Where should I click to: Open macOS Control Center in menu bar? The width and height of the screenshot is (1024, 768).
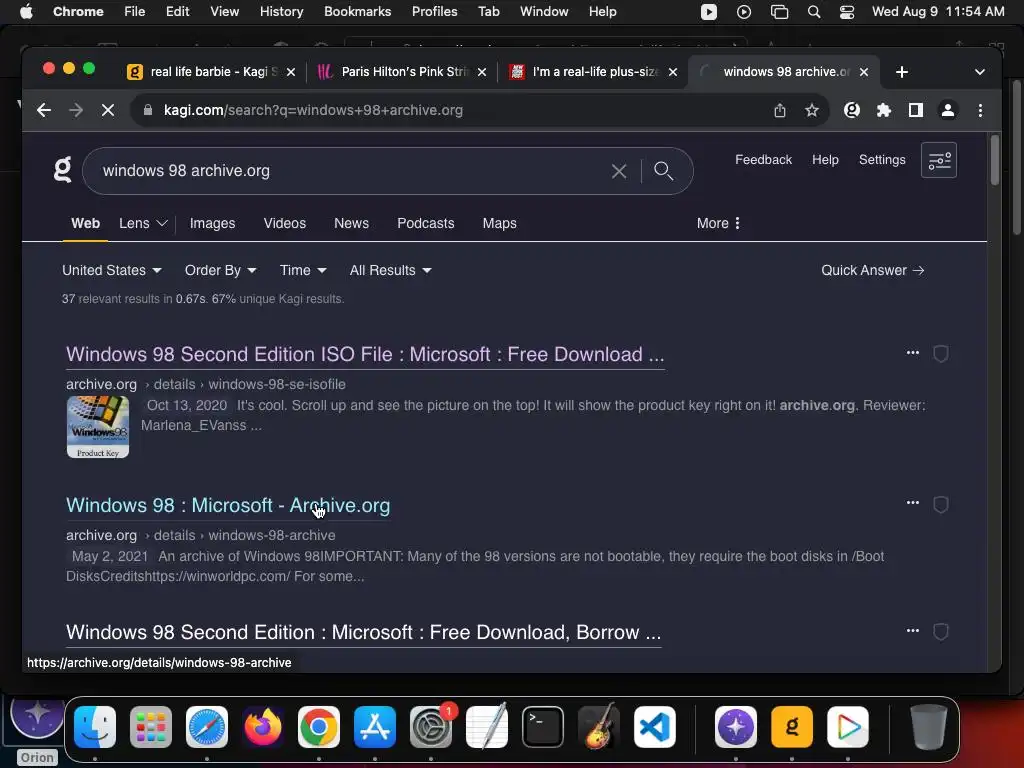coord(846,12)
